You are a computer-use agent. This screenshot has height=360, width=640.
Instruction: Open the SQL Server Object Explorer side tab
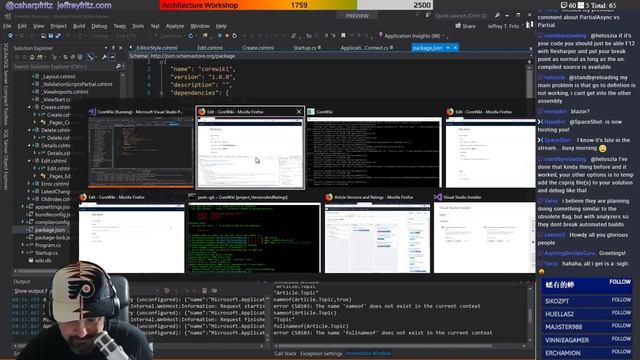6,160
